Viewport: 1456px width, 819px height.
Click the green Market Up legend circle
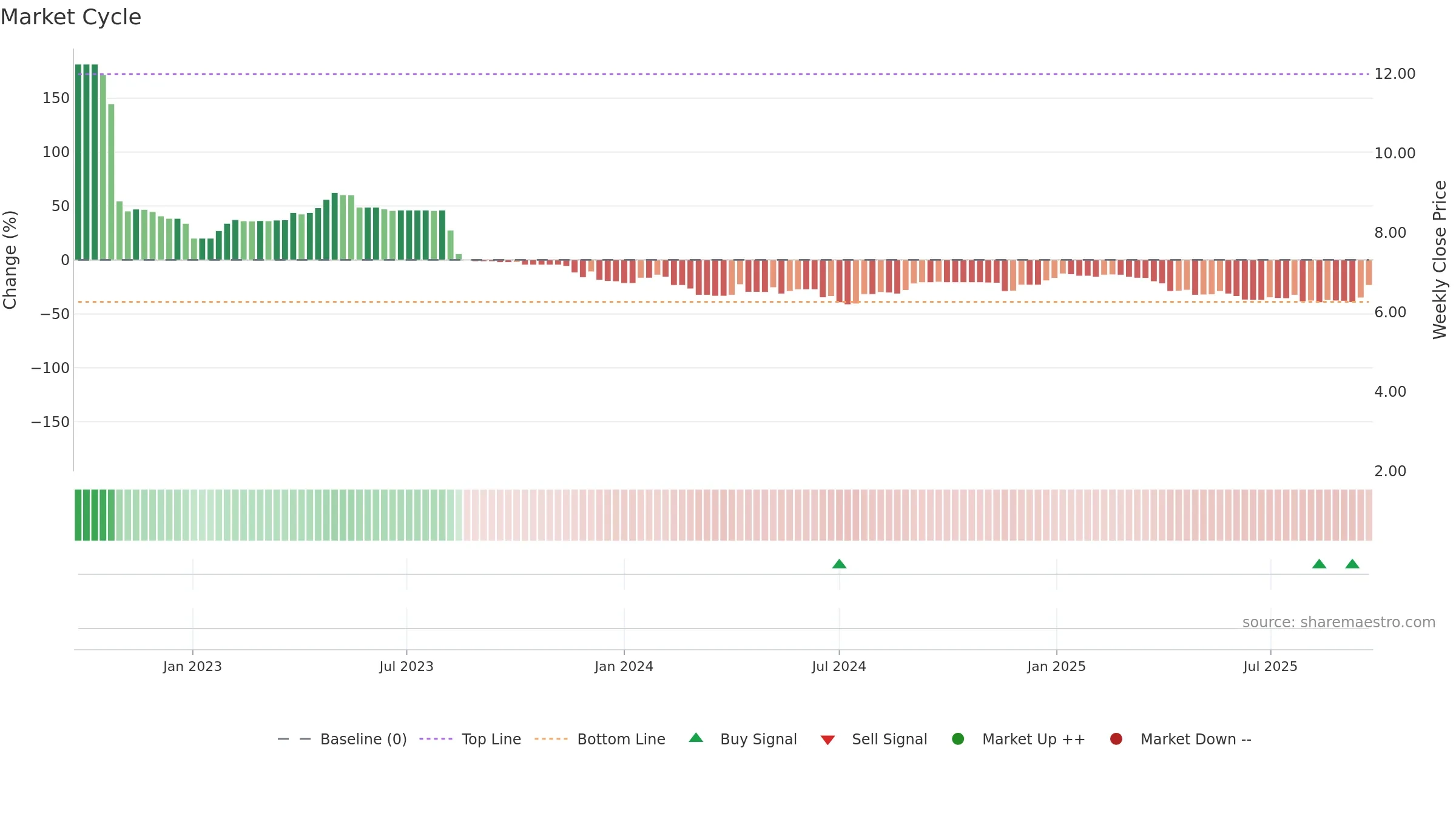pos(959,739)
